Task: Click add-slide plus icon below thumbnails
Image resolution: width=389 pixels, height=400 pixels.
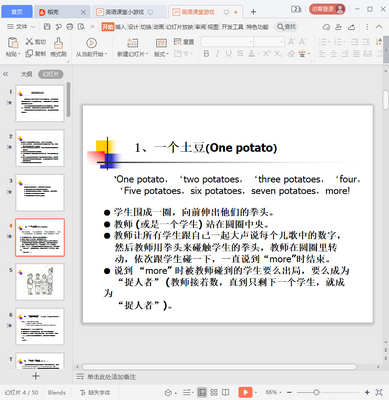Action: click(36, 376)
